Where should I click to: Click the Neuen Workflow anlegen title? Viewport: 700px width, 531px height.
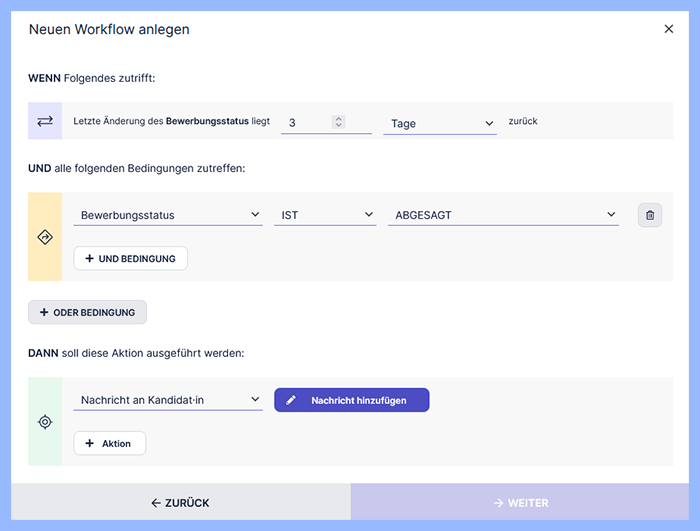109,29
